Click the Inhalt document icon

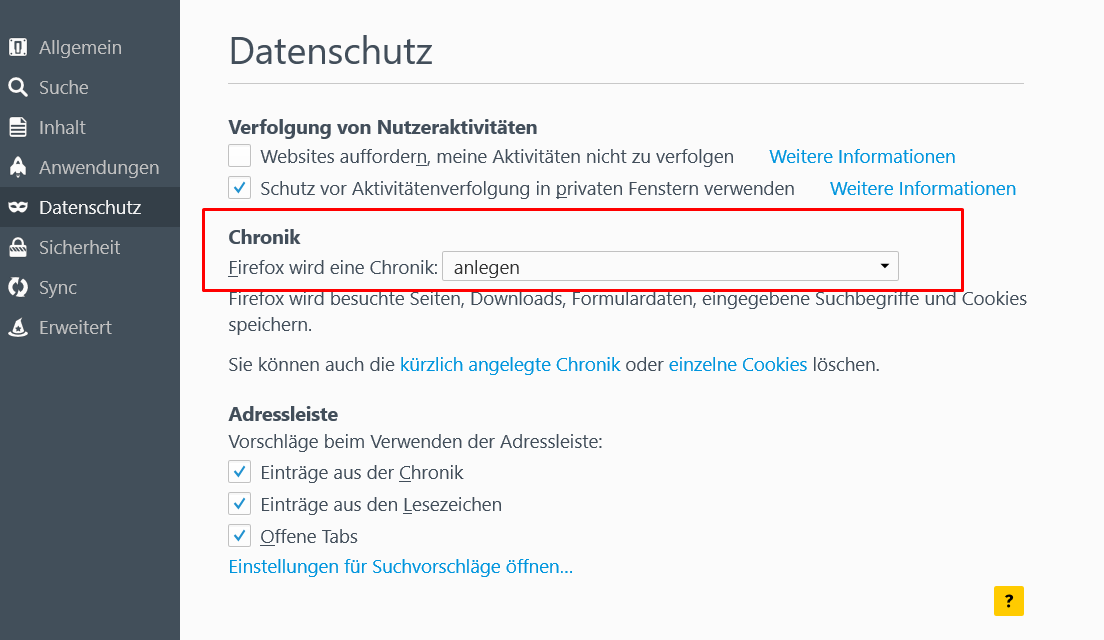coord(18,127)
